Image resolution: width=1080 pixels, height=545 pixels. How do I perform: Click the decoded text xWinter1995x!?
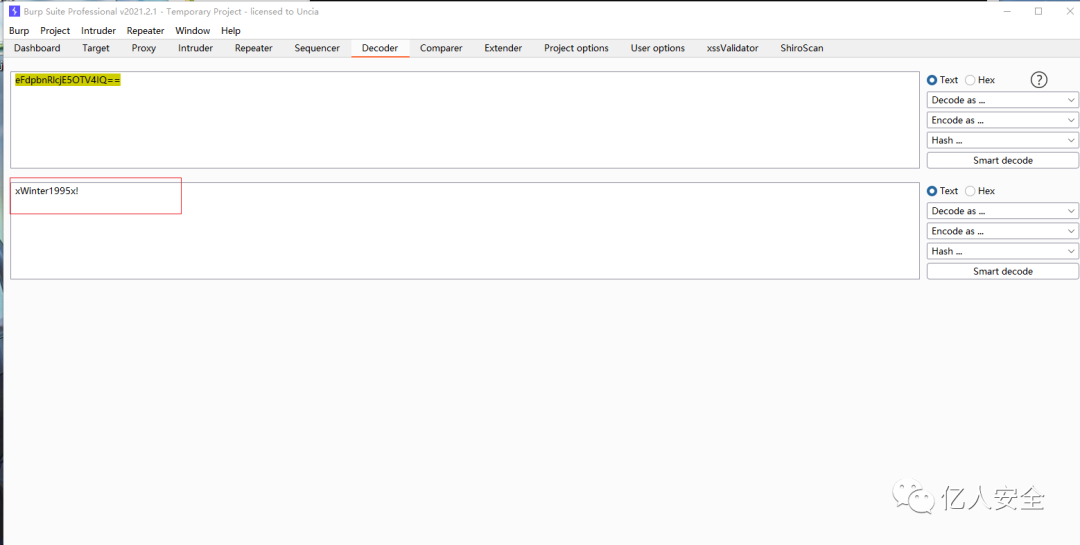(x=47, y=191)
